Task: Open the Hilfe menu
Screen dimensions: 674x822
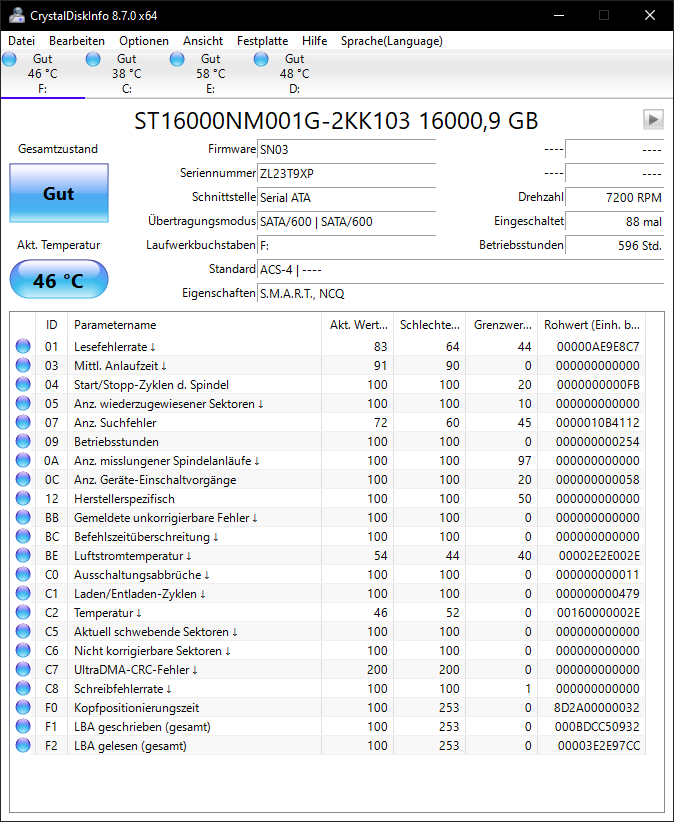Action: point(314,41)
